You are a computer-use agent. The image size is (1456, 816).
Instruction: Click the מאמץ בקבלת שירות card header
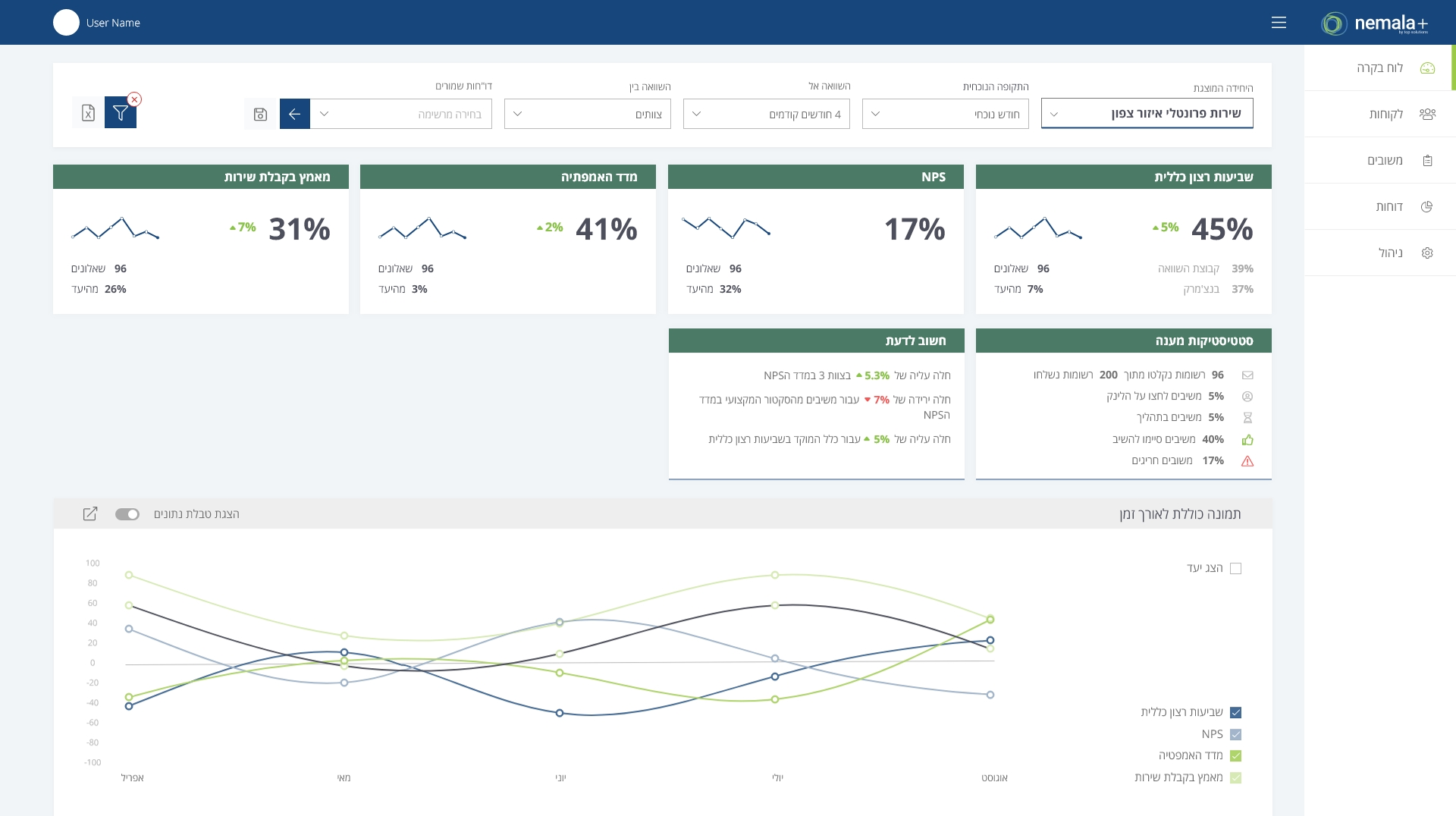pos(201,177)
